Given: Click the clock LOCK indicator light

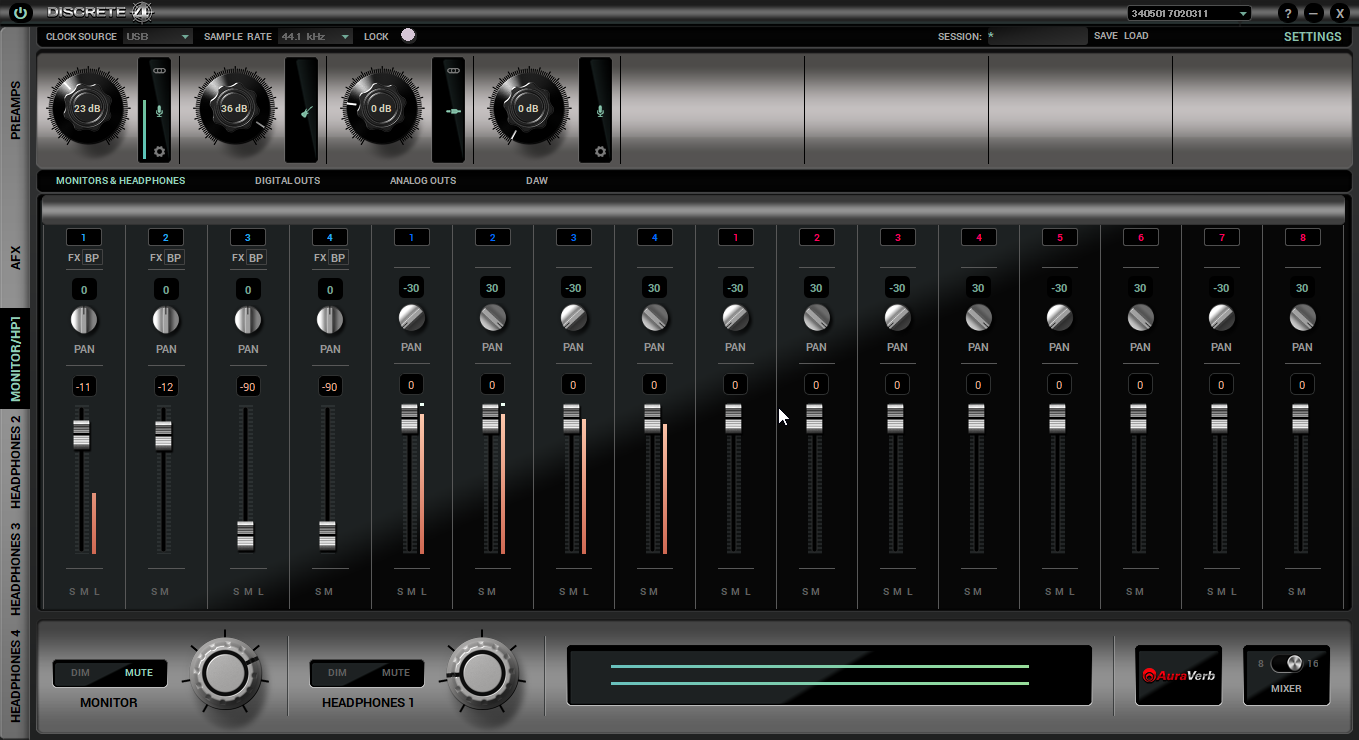Looking at the screenshot, I should 407,35.
